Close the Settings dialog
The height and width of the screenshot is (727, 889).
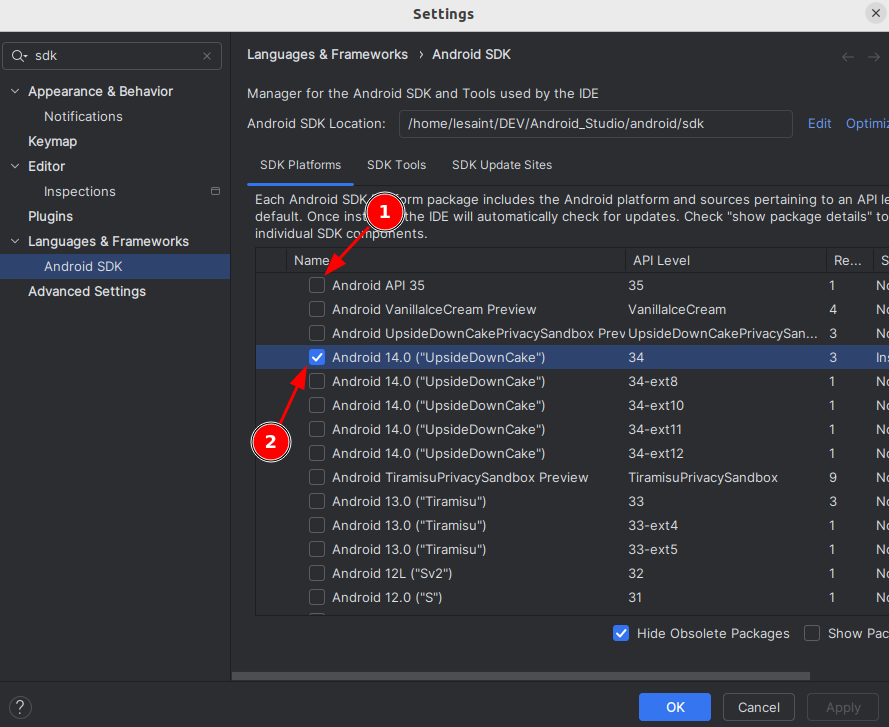point(875,13)
